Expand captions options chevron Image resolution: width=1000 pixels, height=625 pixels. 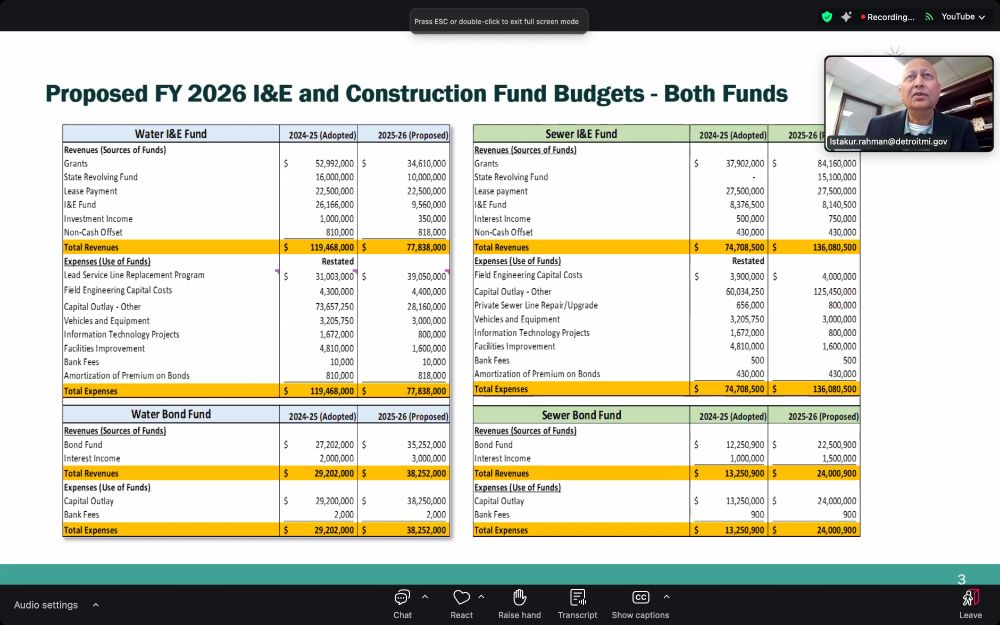[666, 597]
